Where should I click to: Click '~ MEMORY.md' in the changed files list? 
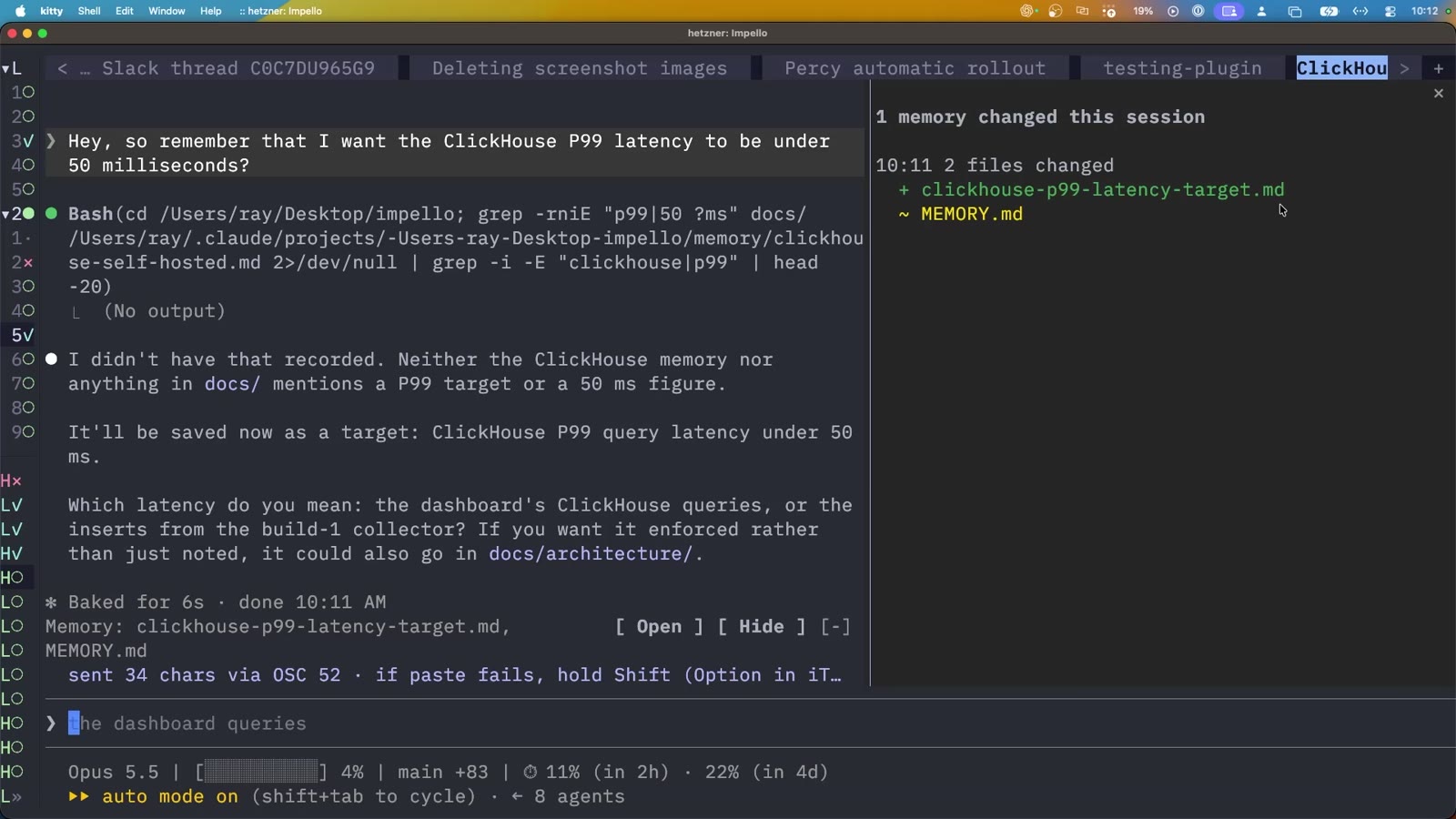961,214
